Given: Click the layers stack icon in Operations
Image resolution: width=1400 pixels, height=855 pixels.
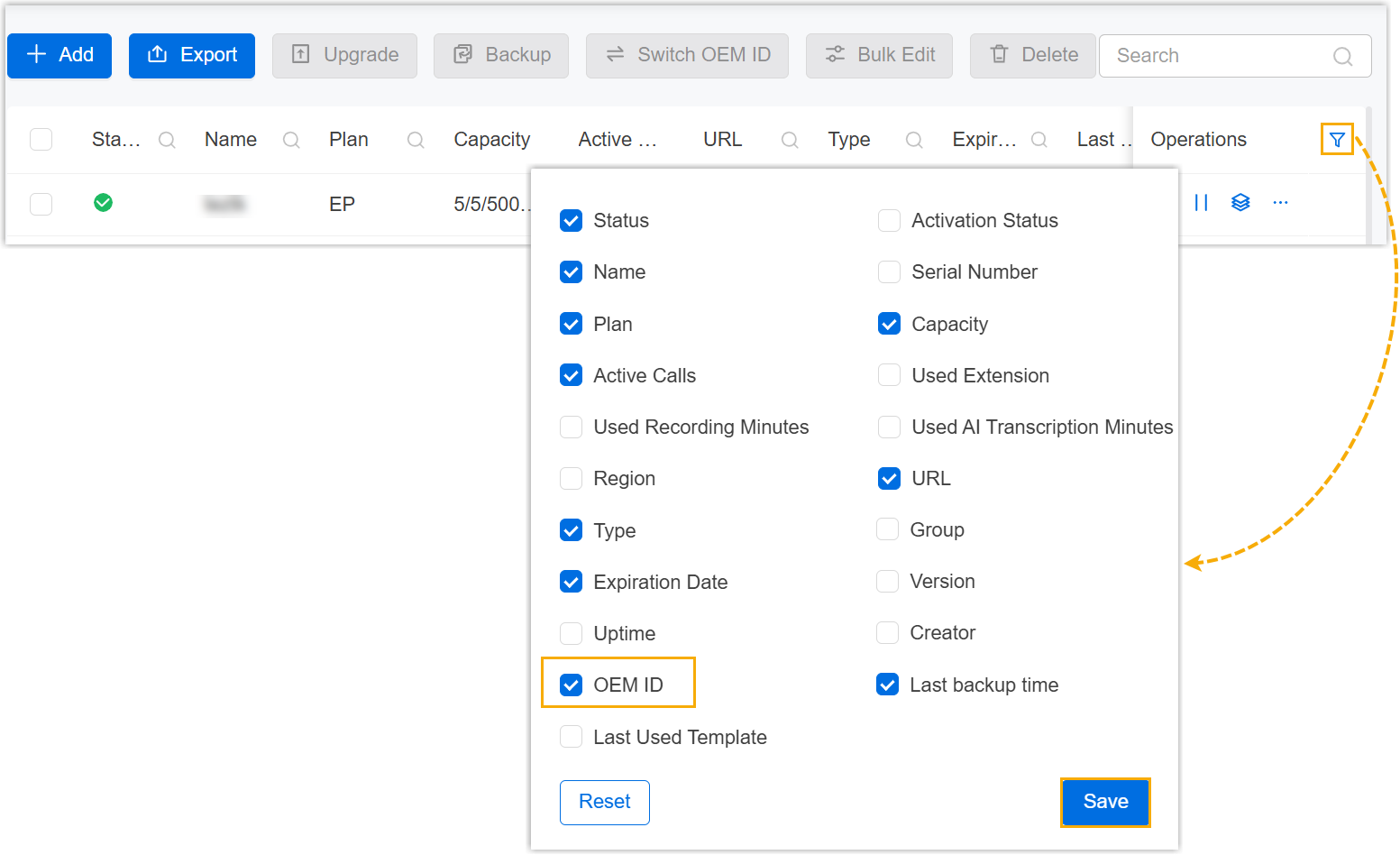Looking at the screenshot, I should point(1240,203).
